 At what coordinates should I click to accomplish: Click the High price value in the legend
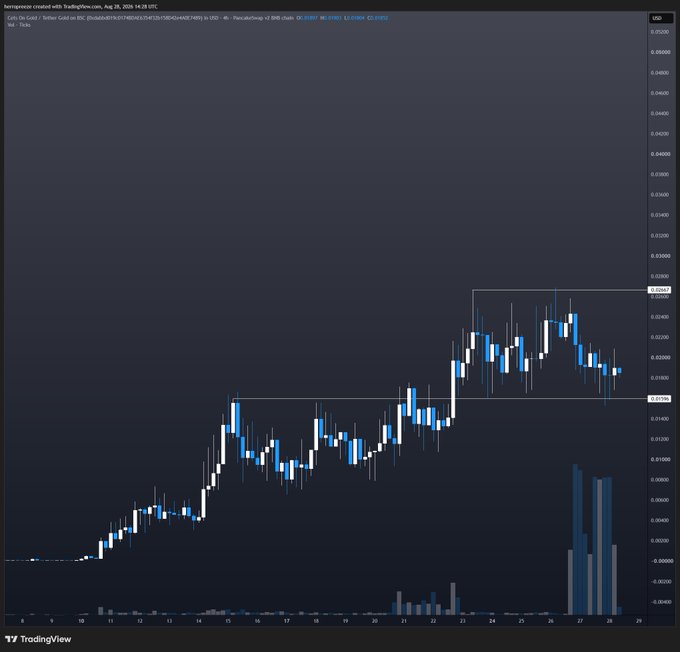coord(331,18)
